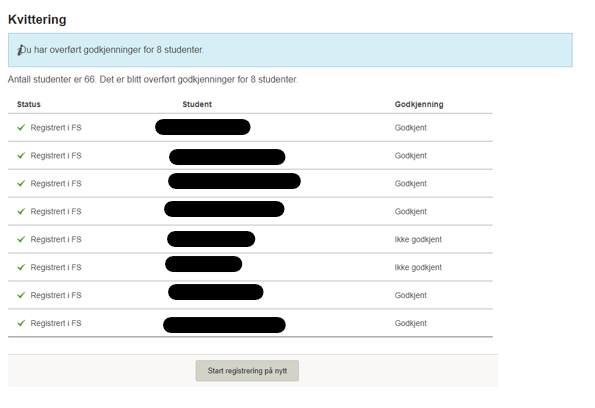Click the green checkmark in the second row
This screenshot has height=408, width=595.
(21, 155)
